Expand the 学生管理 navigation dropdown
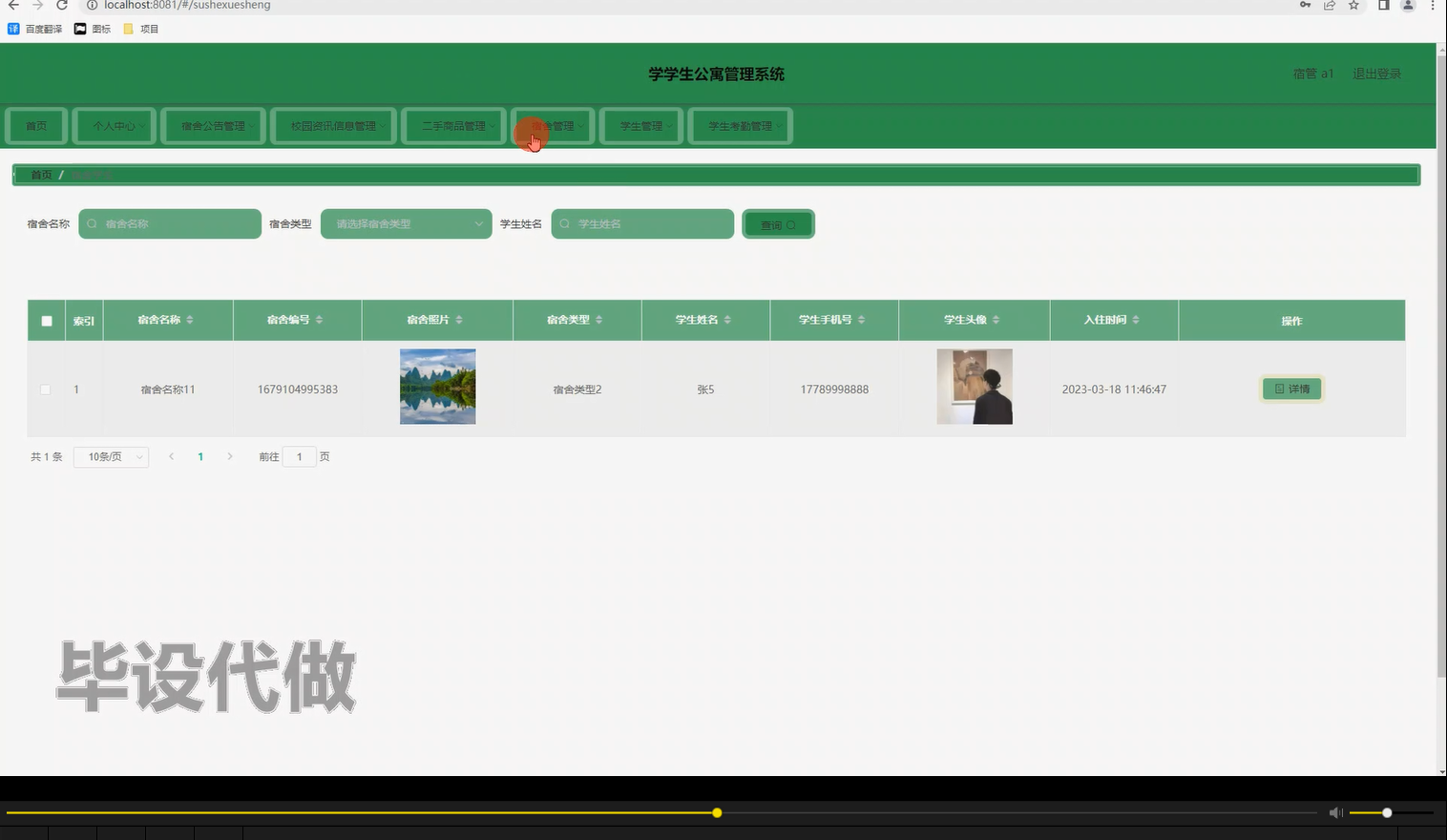 click(640, 125)
